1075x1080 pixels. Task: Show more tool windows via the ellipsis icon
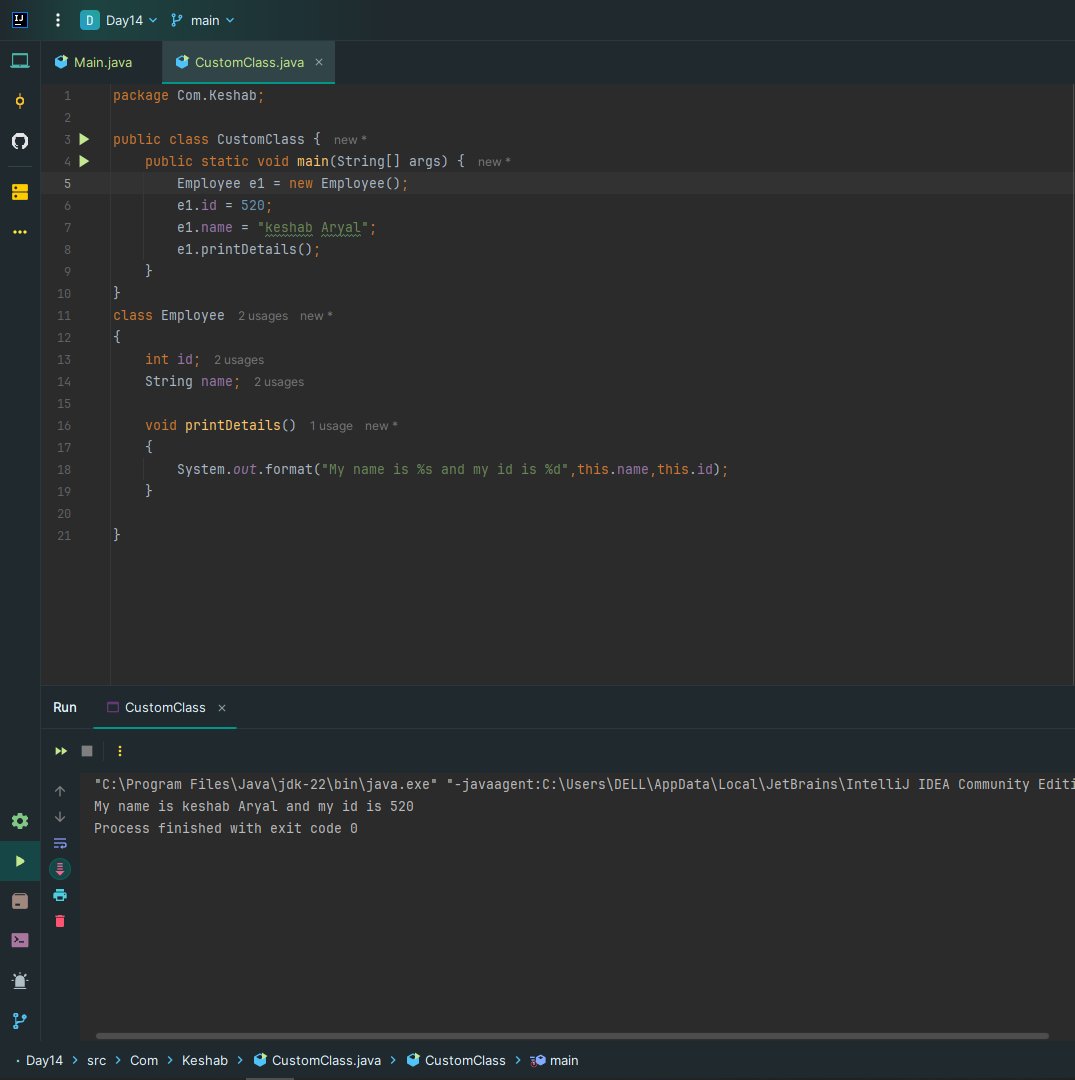click(x=20, y=232)
